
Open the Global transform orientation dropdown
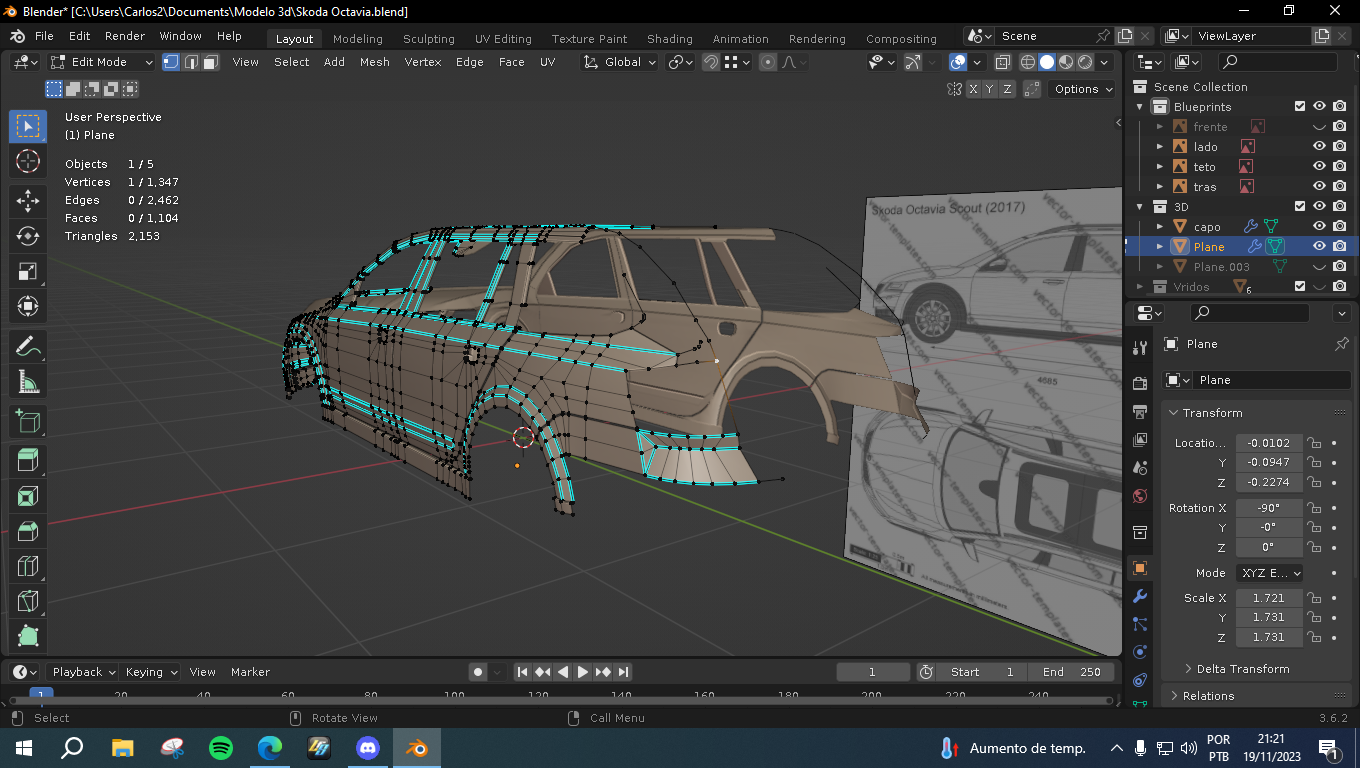[x=621, y=62]
